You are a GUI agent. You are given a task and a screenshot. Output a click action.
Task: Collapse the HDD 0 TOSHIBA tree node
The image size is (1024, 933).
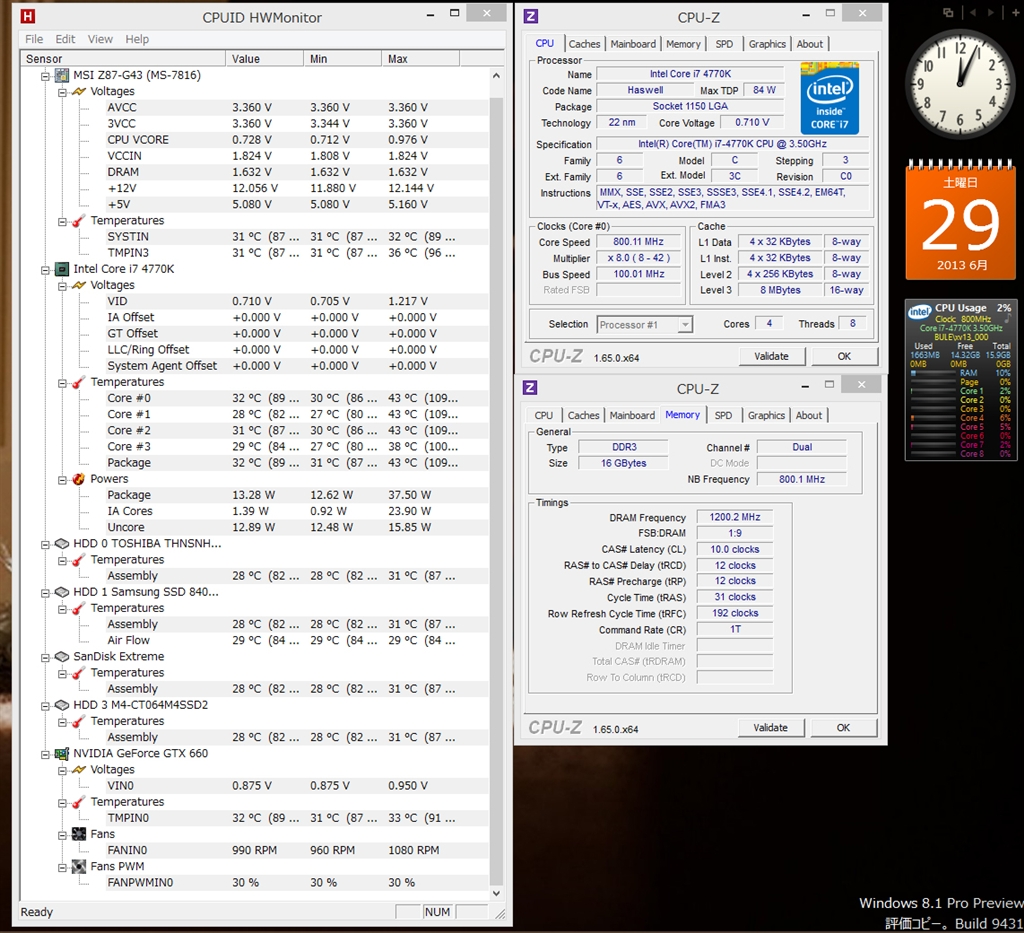[x=46, y=544]
